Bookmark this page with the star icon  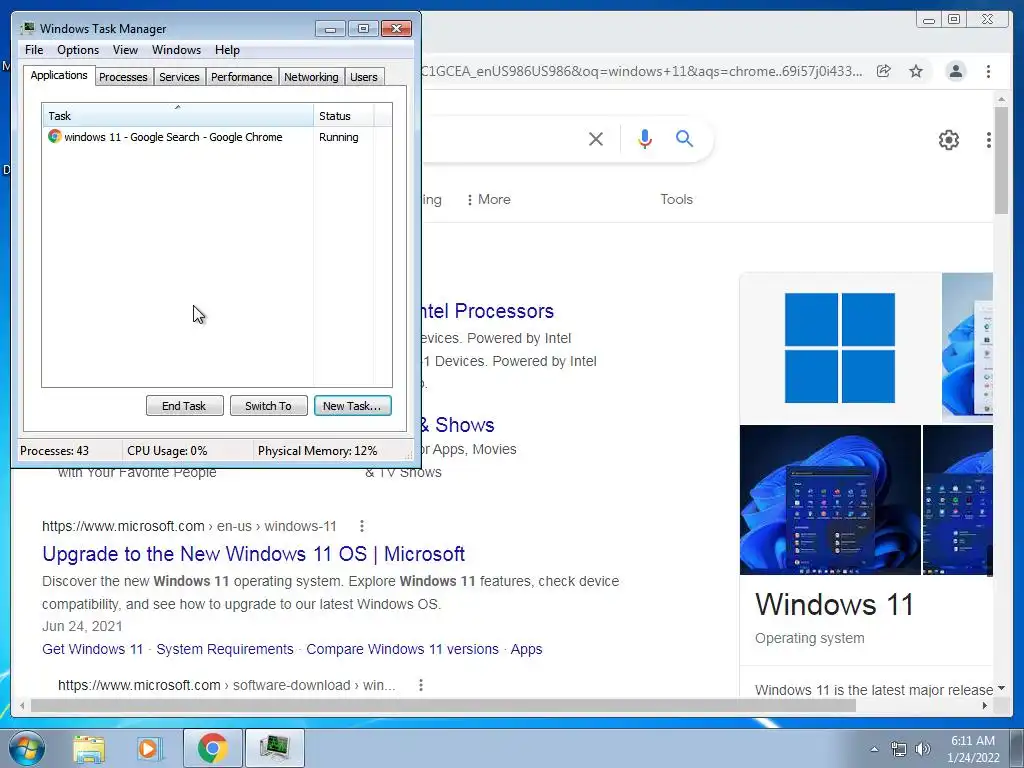coord(916,71)
